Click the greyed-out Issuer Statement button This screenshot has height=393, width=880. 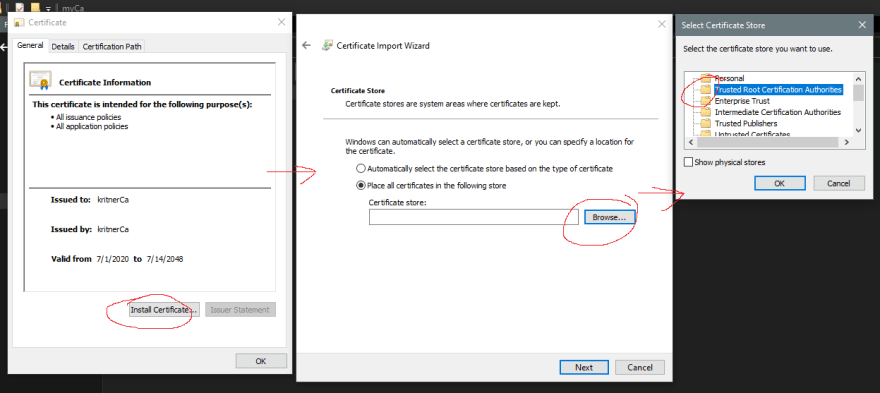[x=240, y=309]
